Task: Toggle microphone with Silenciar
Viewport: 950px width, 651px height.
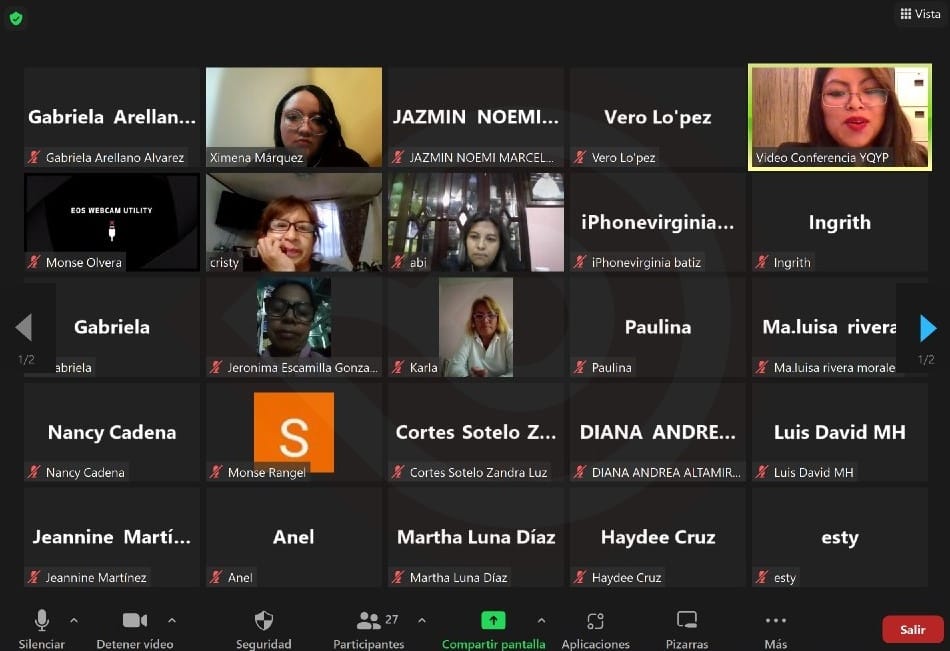Action: click(x=42, y=621)
